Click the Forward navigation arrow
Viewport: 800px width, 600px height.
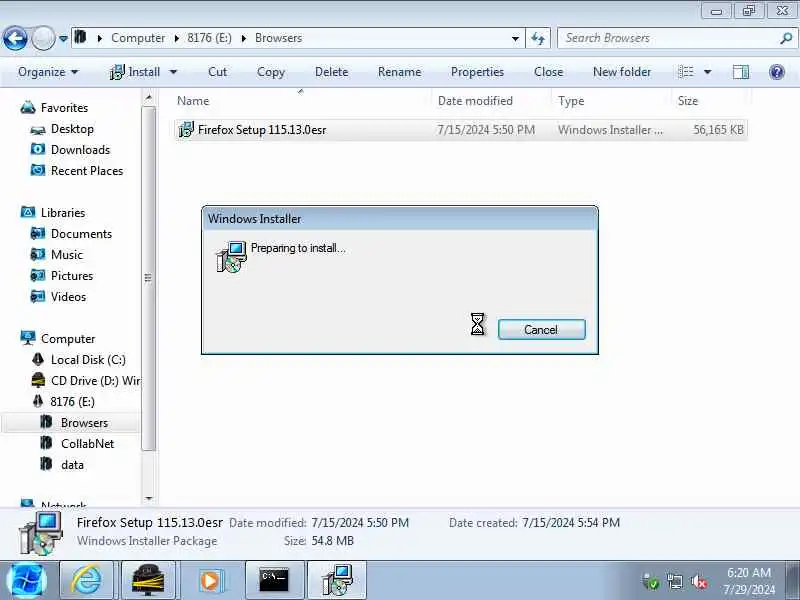[43, 38]
